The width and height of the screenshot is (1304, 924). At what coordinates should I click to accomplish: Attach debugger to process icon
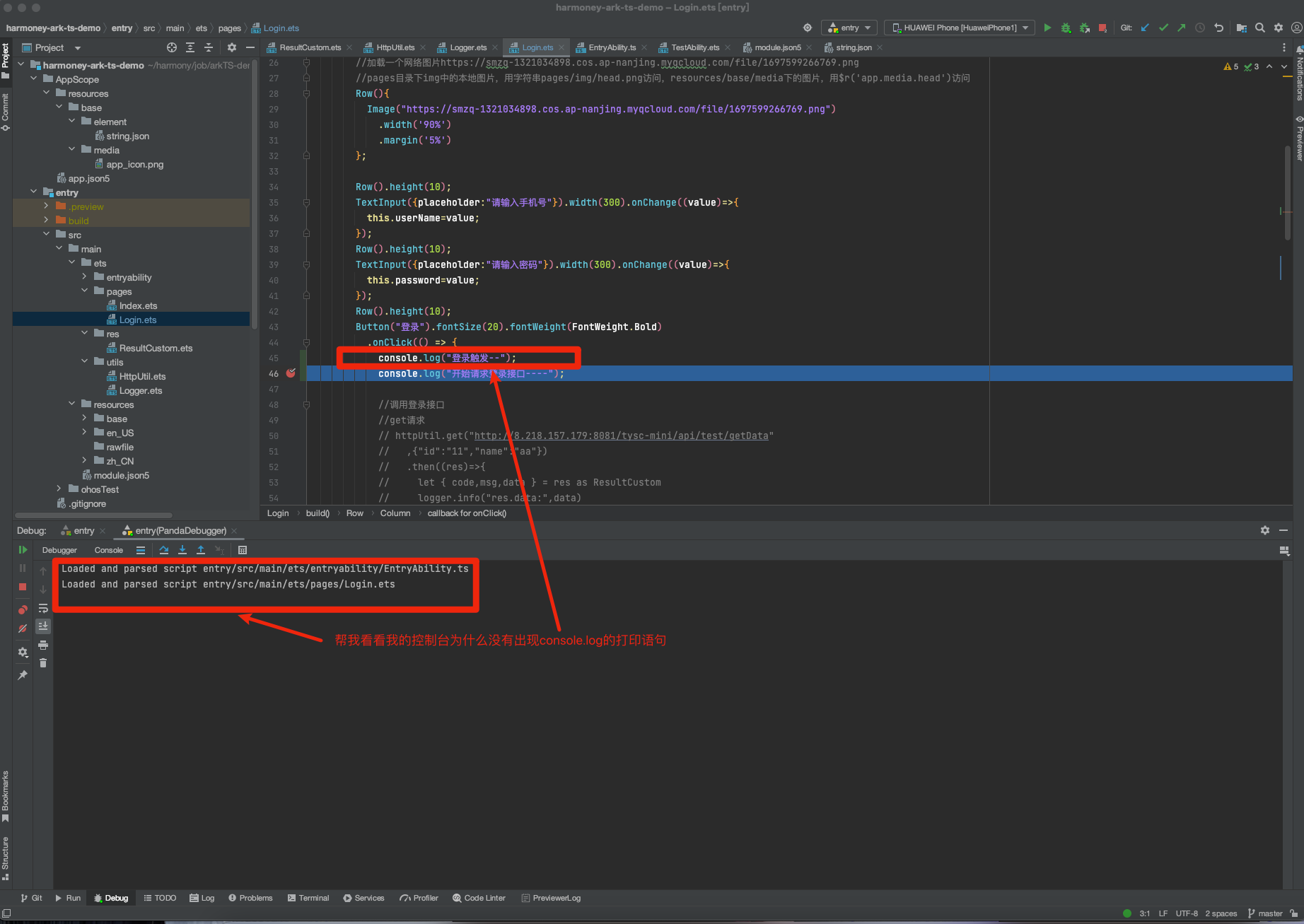(1084, 28)
